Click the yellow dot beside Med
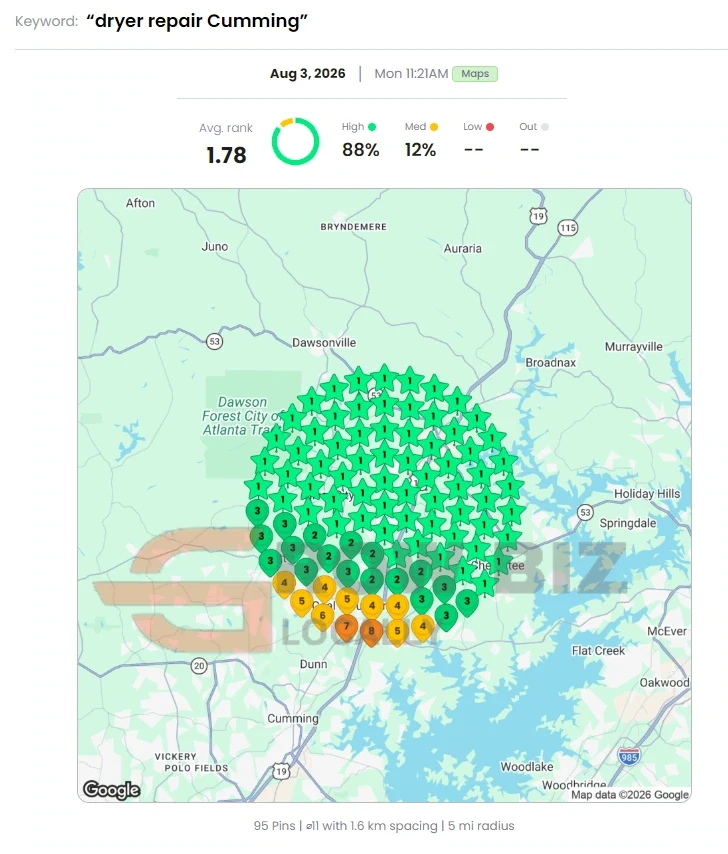 click(434, 127)
